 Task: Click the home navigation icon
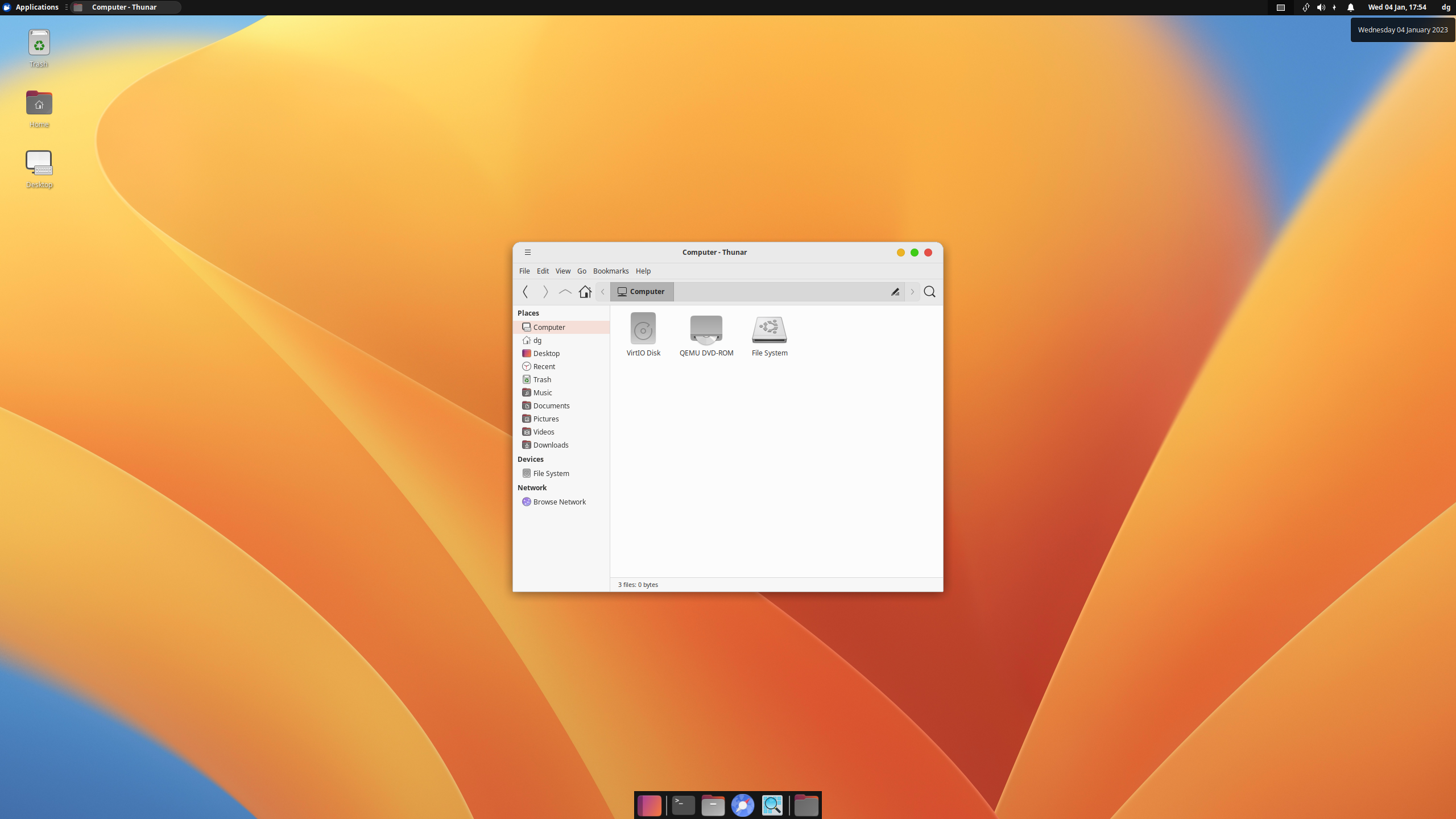coord(585,291)
